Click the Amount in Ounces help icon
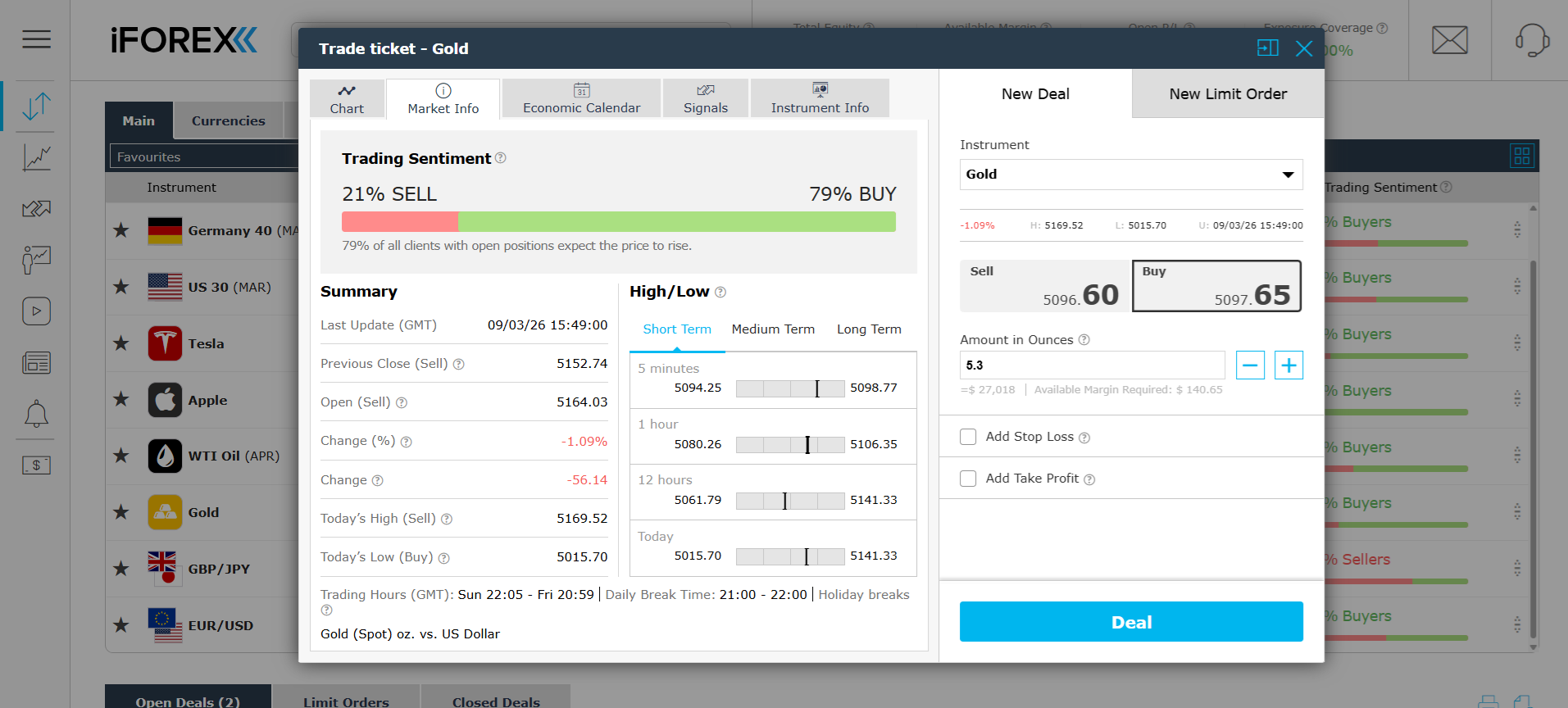This screenshot has height=708, width=1568. tap(1084, 339)
